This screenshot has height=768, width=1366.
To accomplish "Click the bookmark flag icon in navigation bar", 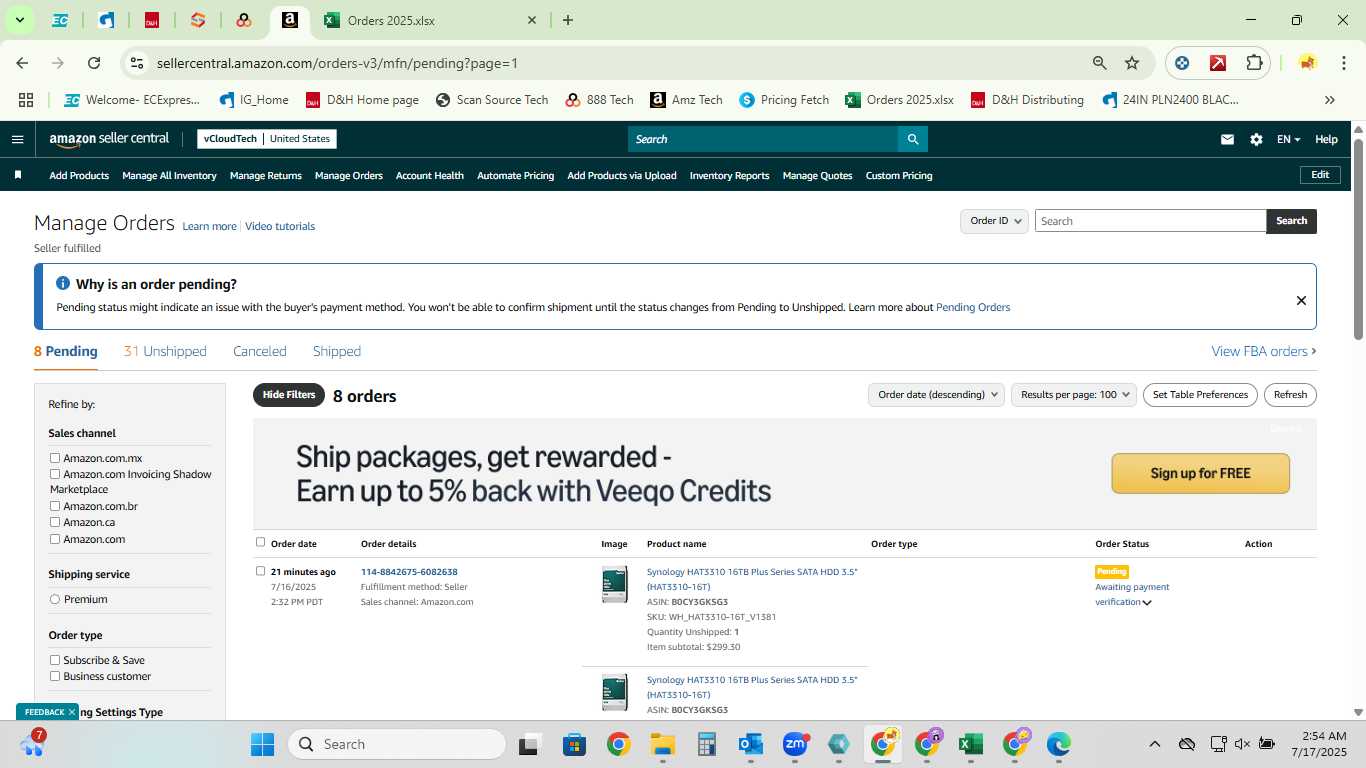I will 18,175.
